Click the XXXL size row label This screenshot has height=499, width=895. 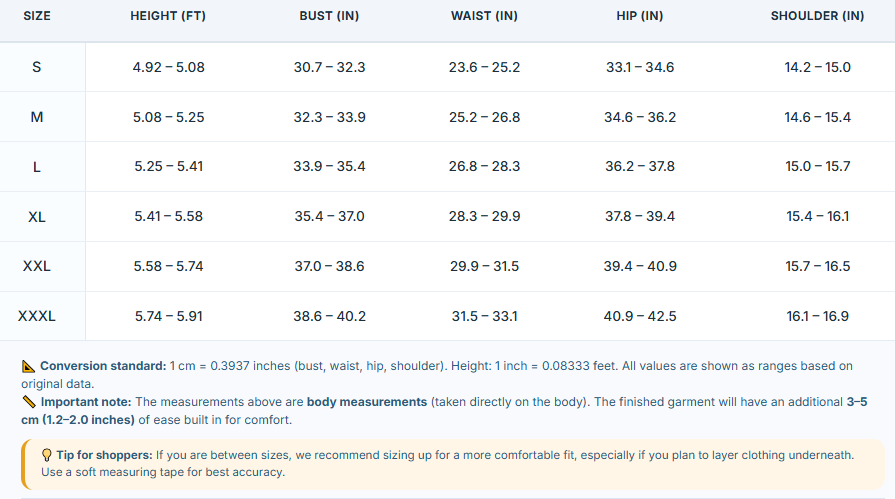(x=37, y=316)
